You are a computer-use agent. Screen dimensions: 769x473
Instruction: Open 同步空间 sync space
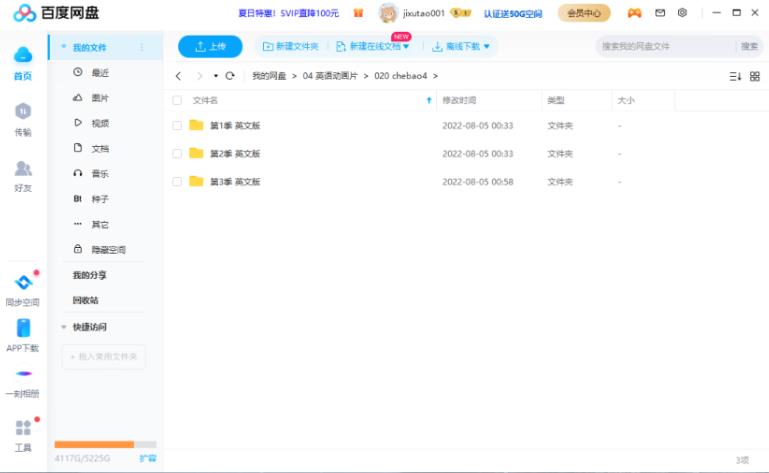coord(23,282)
